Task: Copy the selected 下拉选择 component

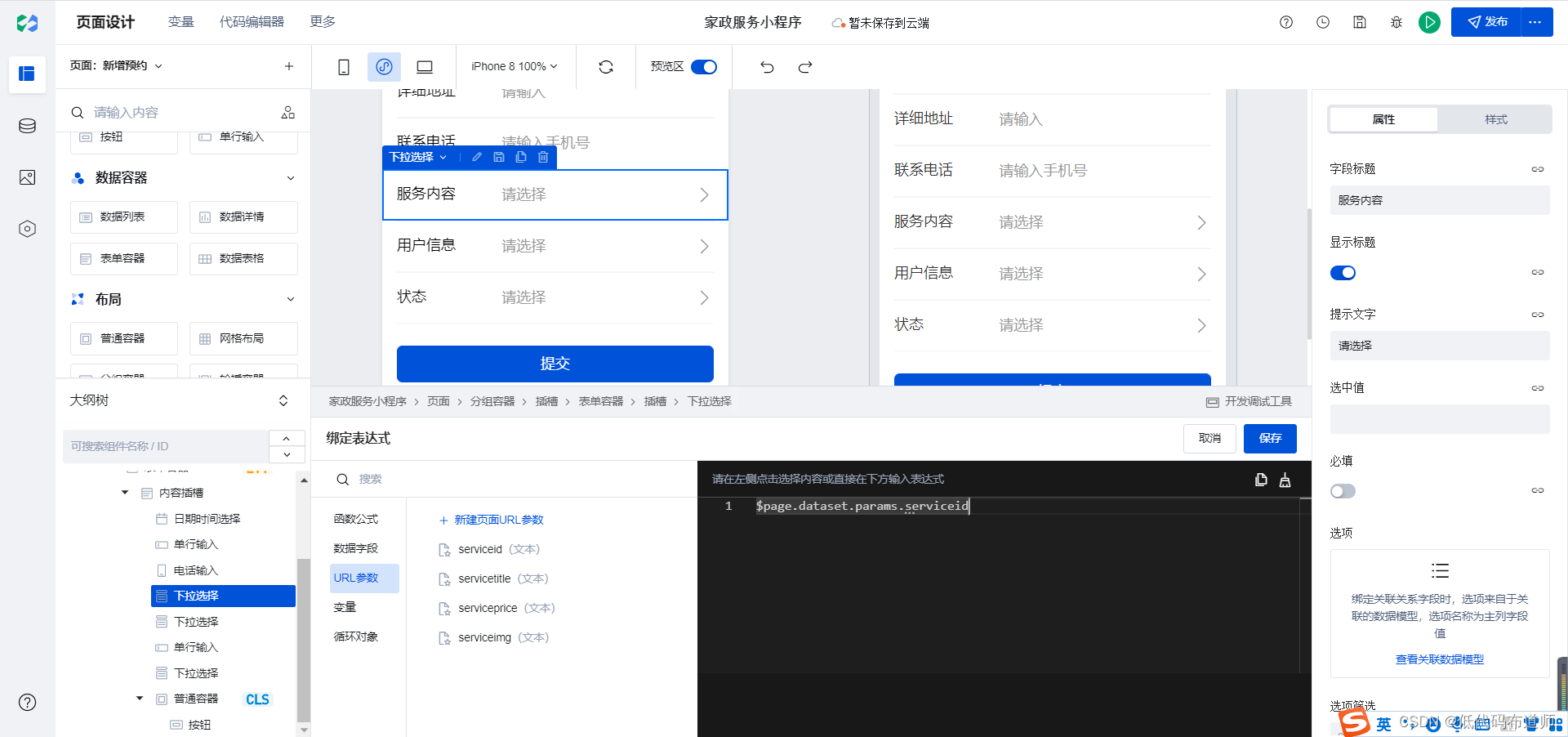Action: pyautogui.click(x=521, y=157)
